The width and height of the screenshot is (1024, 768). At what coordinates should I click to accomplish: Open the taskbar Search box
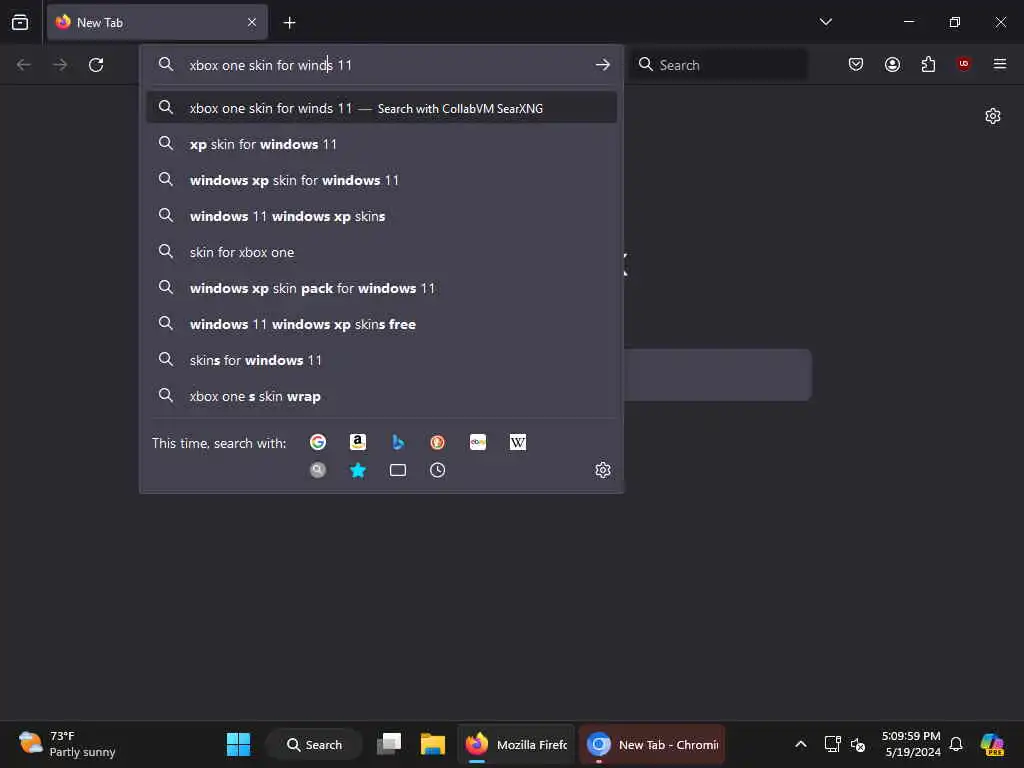click(314, 744)
